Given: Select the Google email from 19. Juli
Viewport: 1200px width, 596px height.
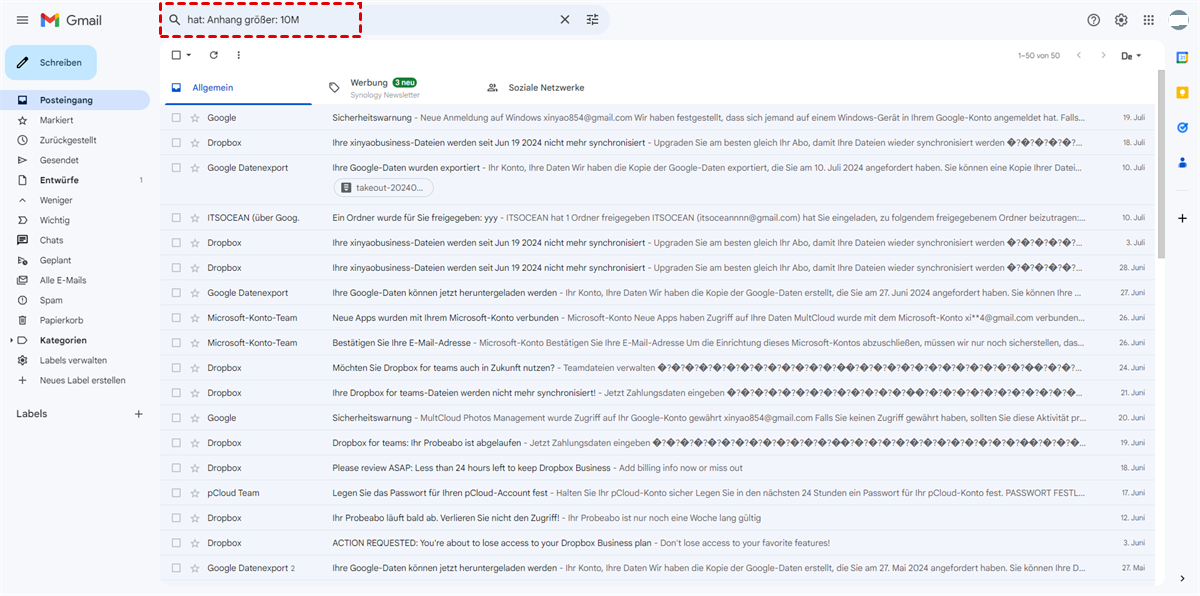Looking at the screenshot, I should [176, 118].
